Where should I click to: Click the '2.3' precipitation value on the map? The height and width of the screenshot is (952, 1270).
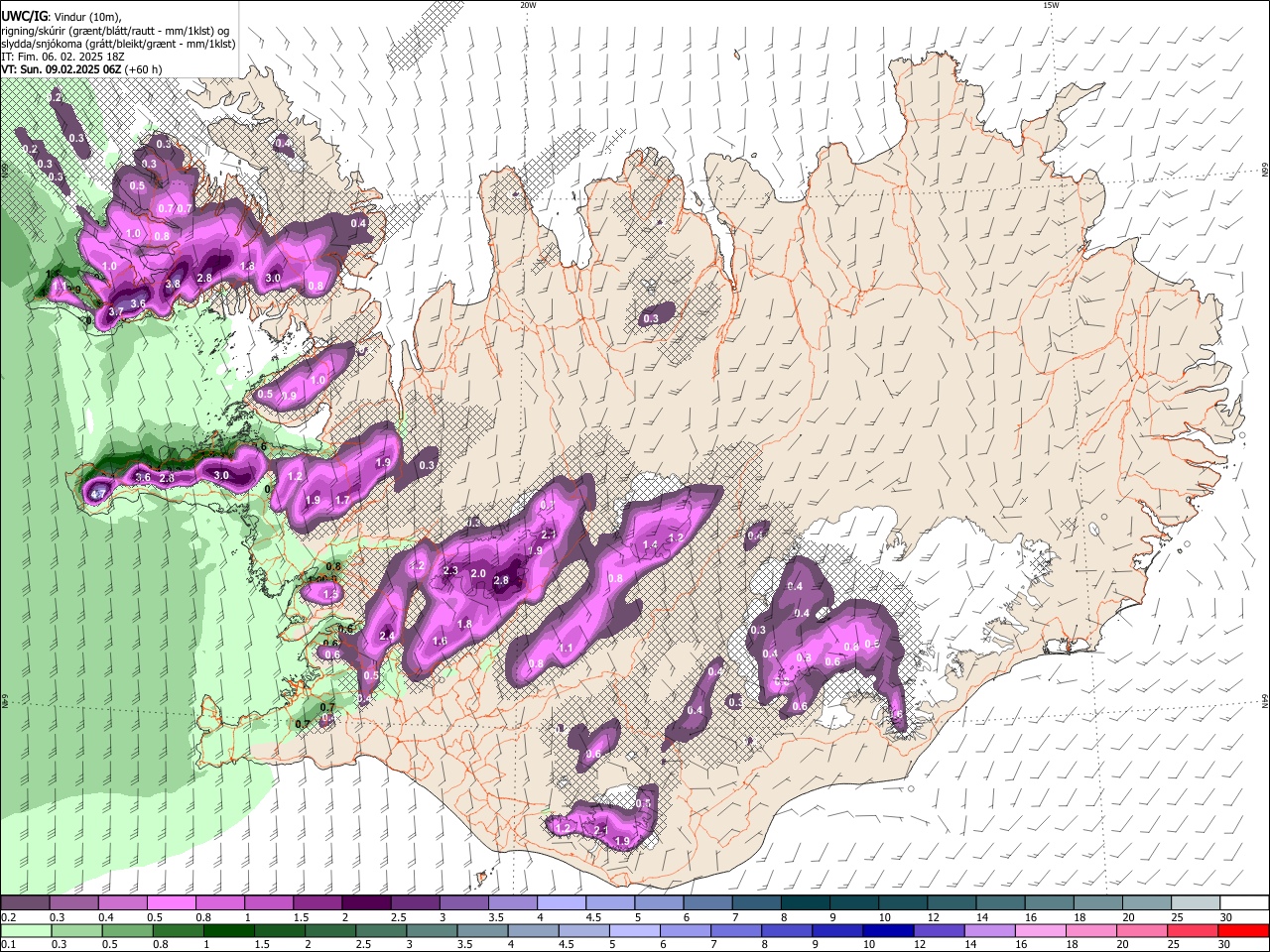click(x=450, y=570)
